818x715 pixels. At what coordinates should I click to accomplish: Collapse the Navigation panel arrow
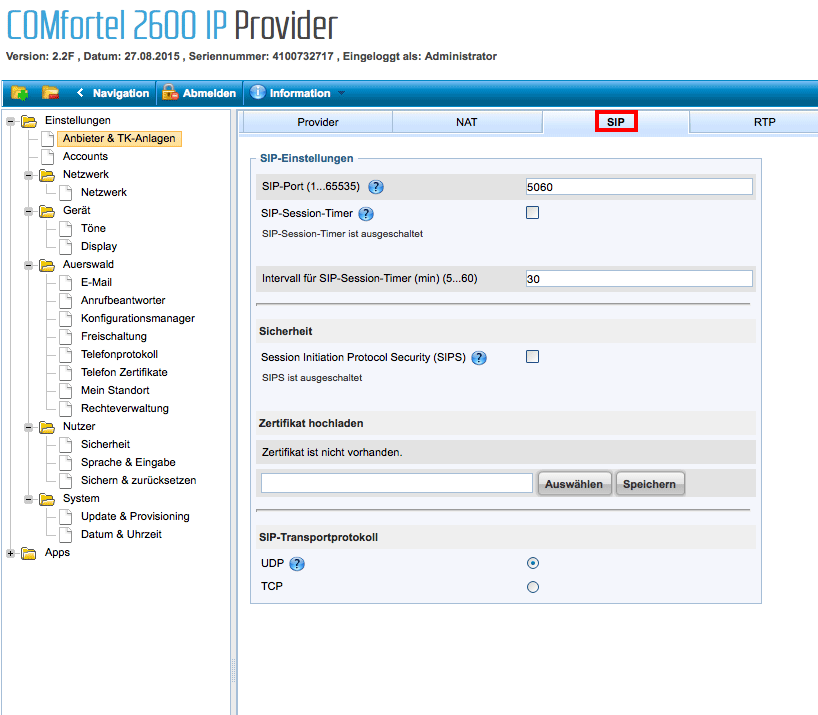[80, 93]
